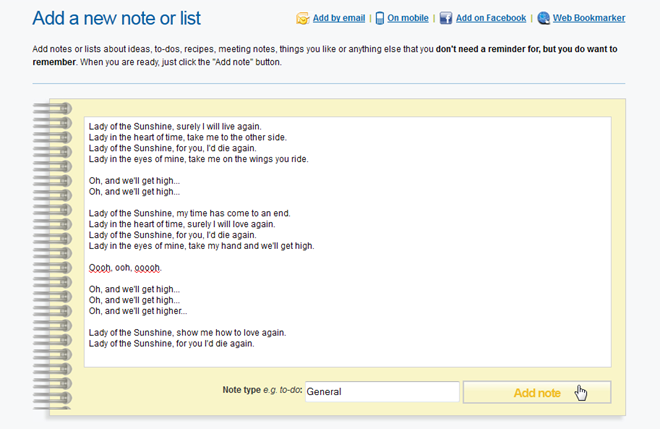
Task: Click empty area at bottom of note textarea
Action: pyautogui.click(x=348, y=358)
